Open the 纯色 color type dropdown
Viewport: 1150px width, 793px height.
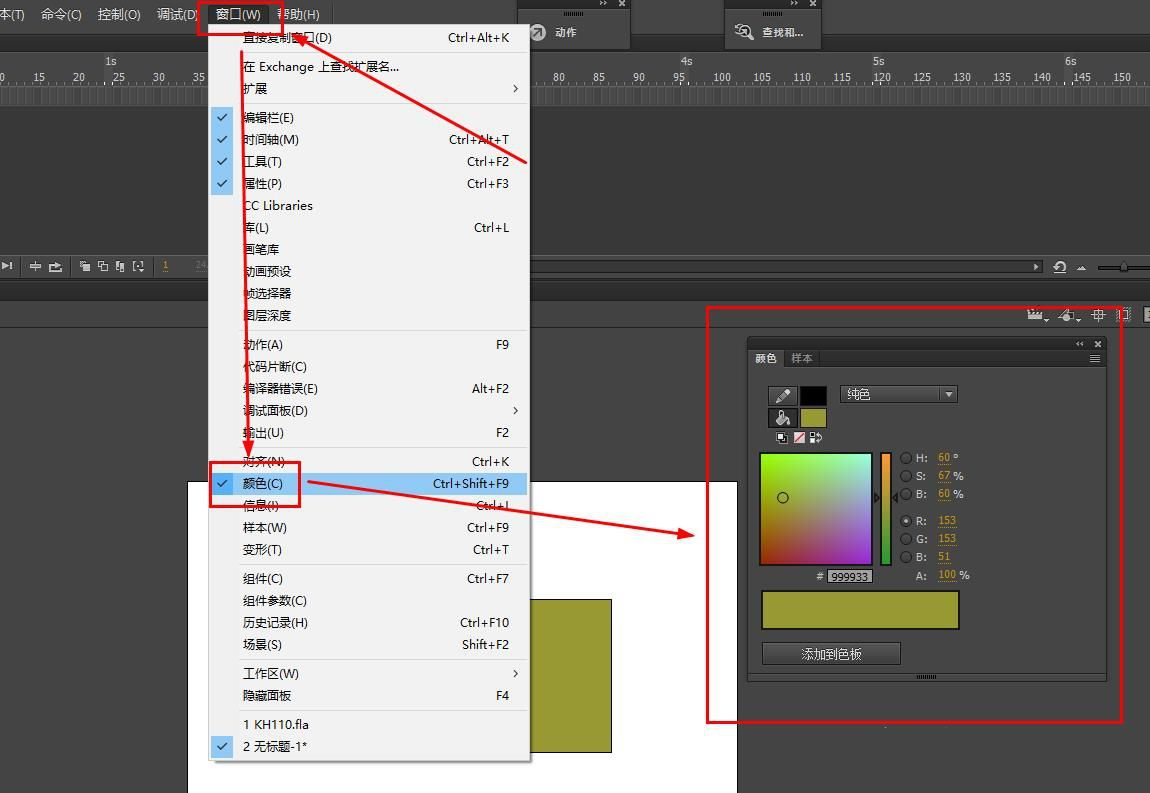898,394
